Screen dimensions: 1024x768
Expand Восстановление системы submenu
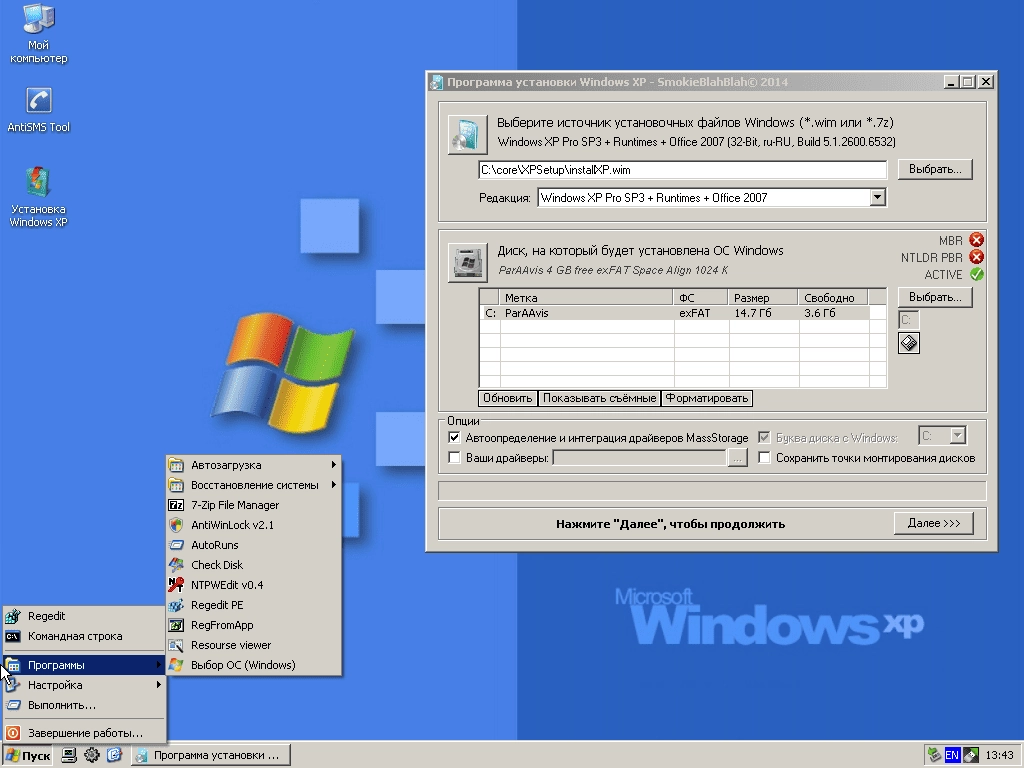[x=254, y=485]
